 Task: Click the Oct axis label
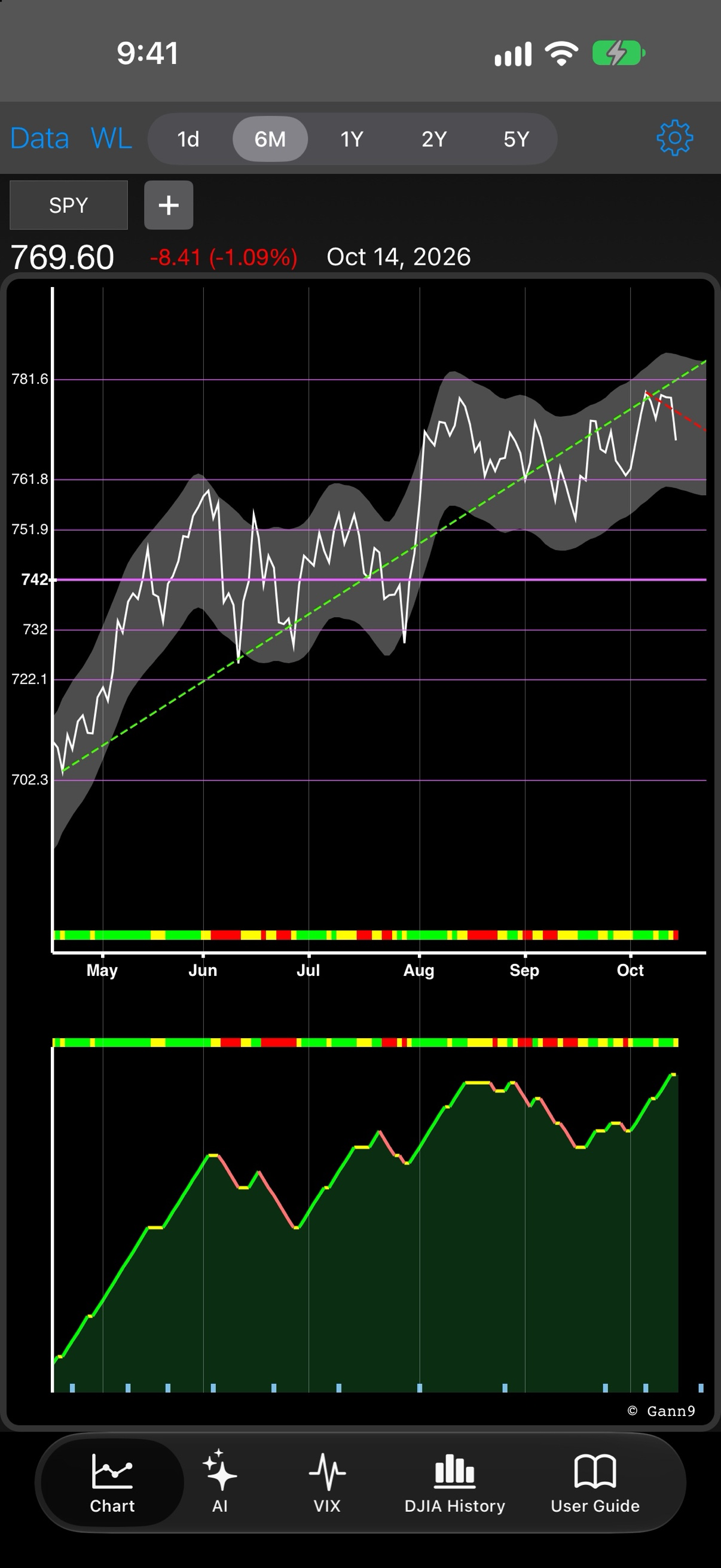(630, 970)
